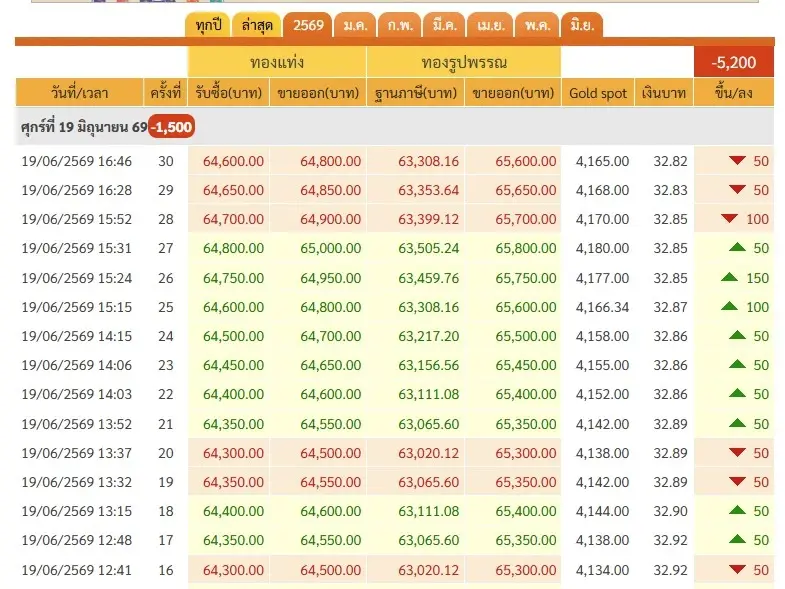Click tax base value 63,156.56
Screen dimensions: 785x589
pos(429,365)
